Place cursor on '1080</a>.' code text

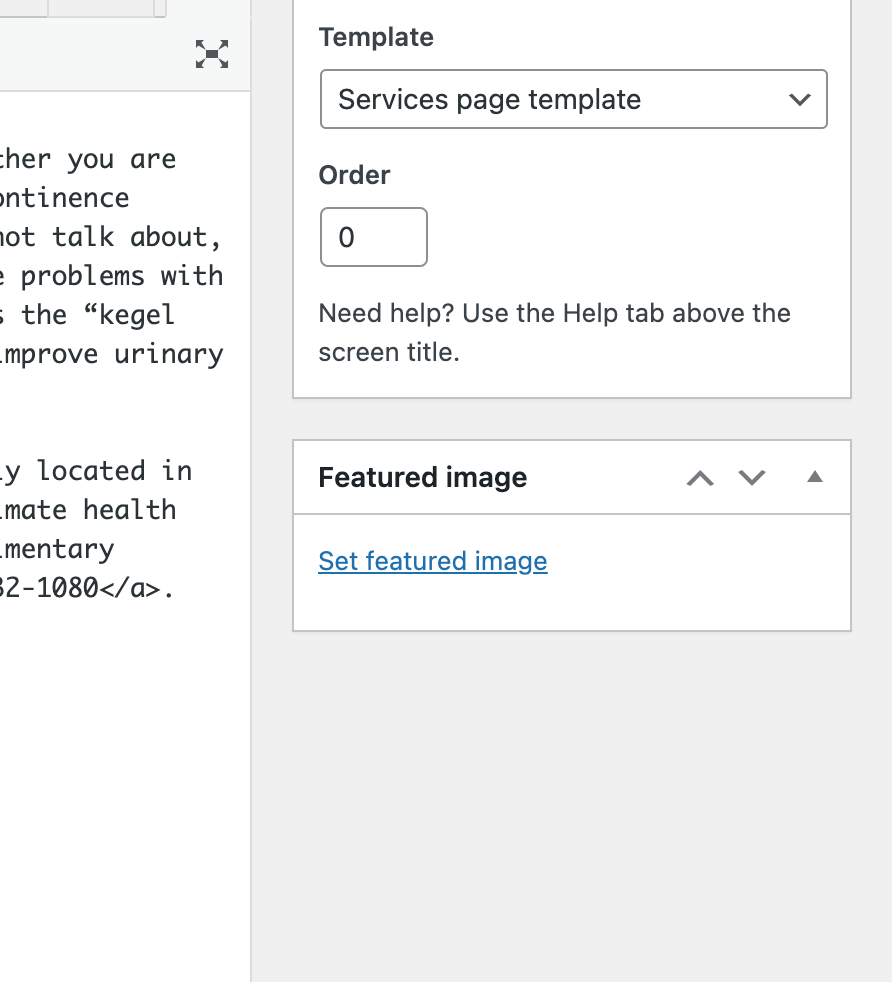105,588
